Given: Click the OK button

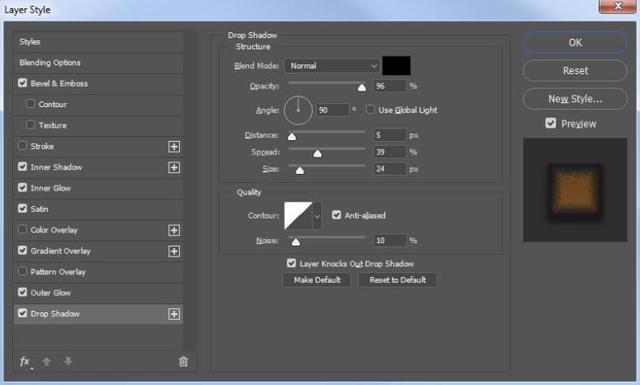Looking at the screenshot, I should coord(575,42).
